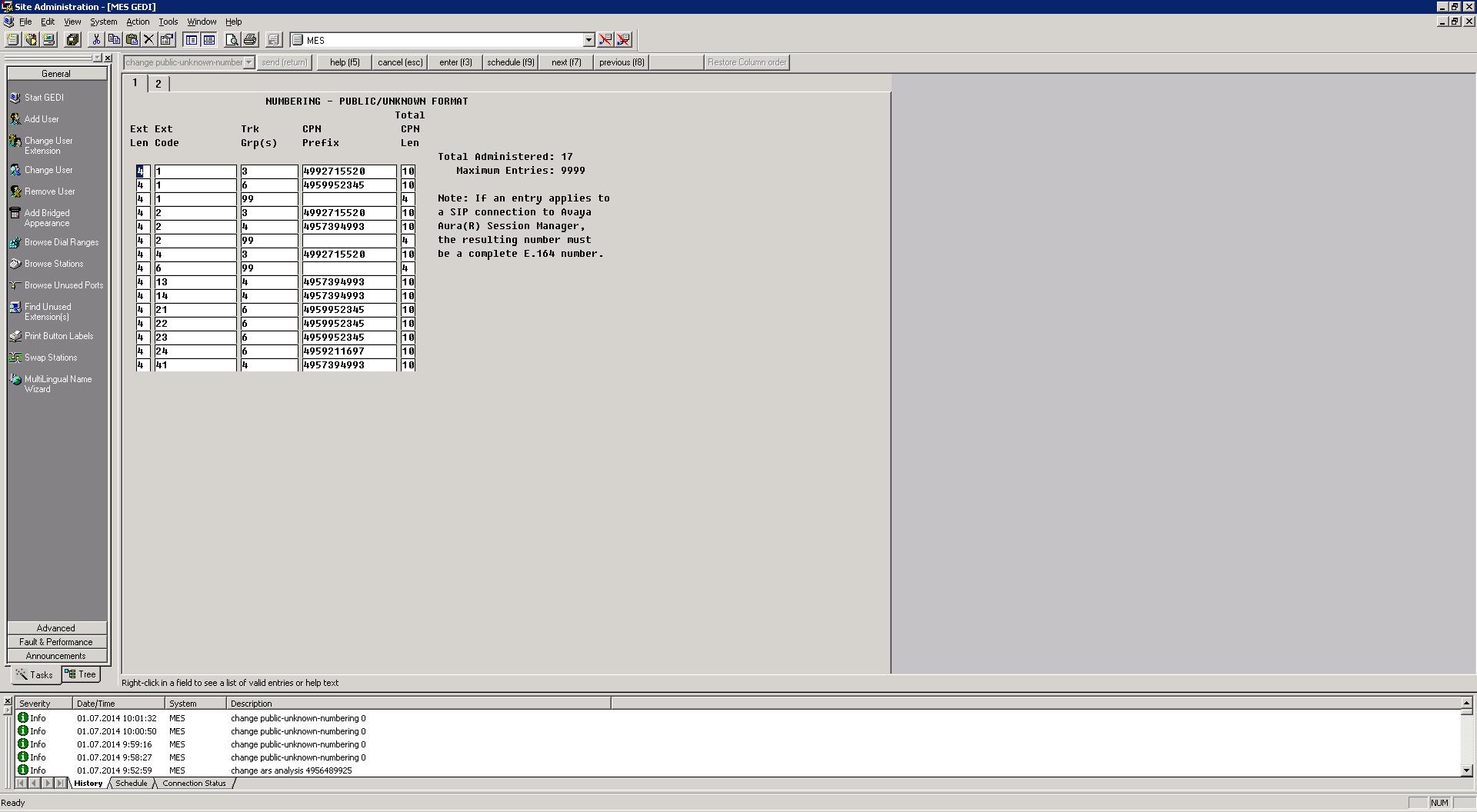Expand the Advanced task group
The width and height of the screenshot is (1477, 812).
pos(56,628)
